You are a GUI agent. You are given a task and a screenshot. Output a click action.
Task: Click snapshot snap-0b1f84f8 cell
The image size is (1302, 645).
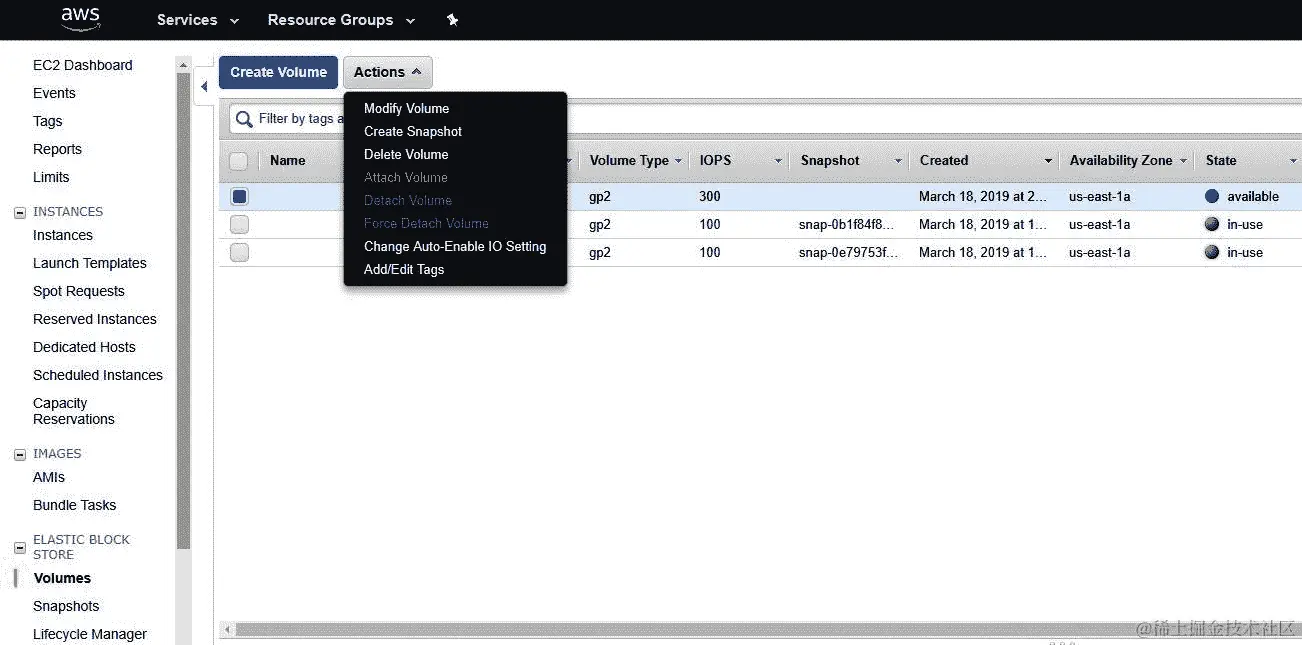[847, 224]
